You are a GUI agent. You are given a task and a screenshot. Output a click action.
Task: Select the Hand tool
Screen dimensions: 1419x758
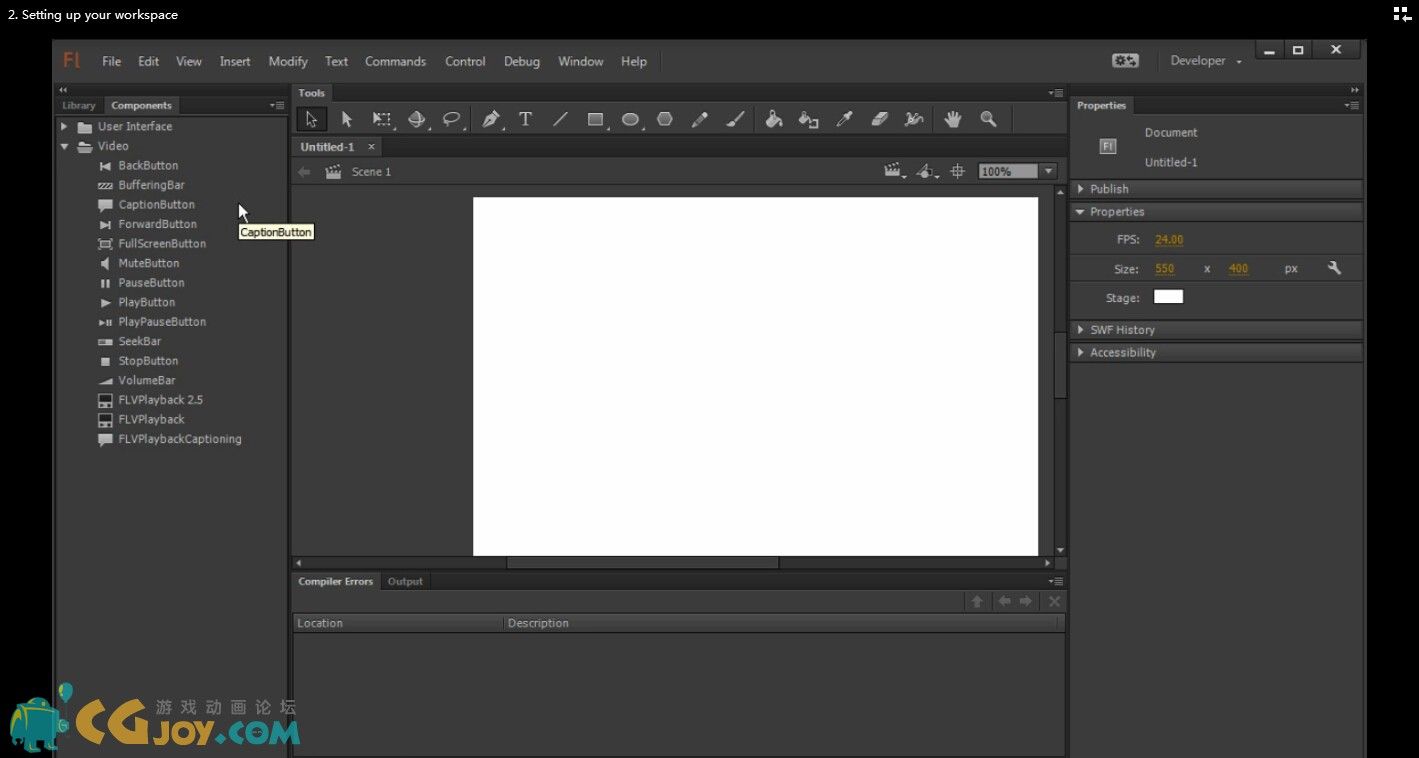953,119
